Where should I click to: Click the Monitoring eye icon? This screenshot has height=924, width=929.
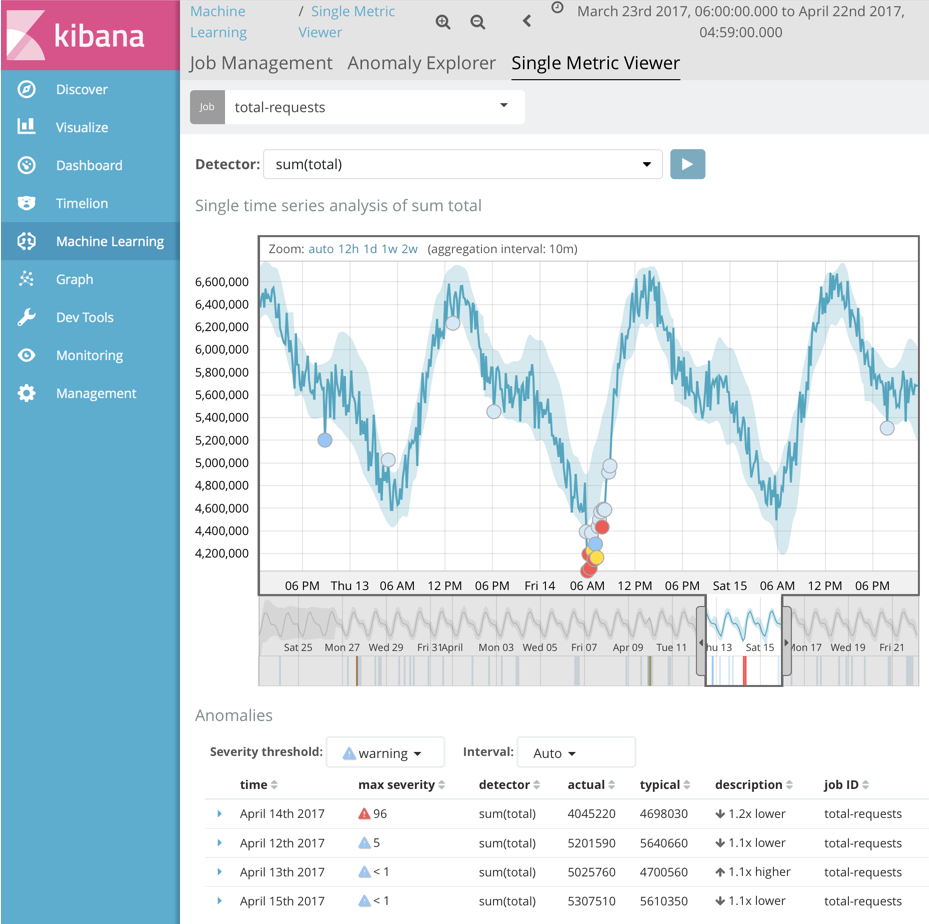[x=27, y=355]
